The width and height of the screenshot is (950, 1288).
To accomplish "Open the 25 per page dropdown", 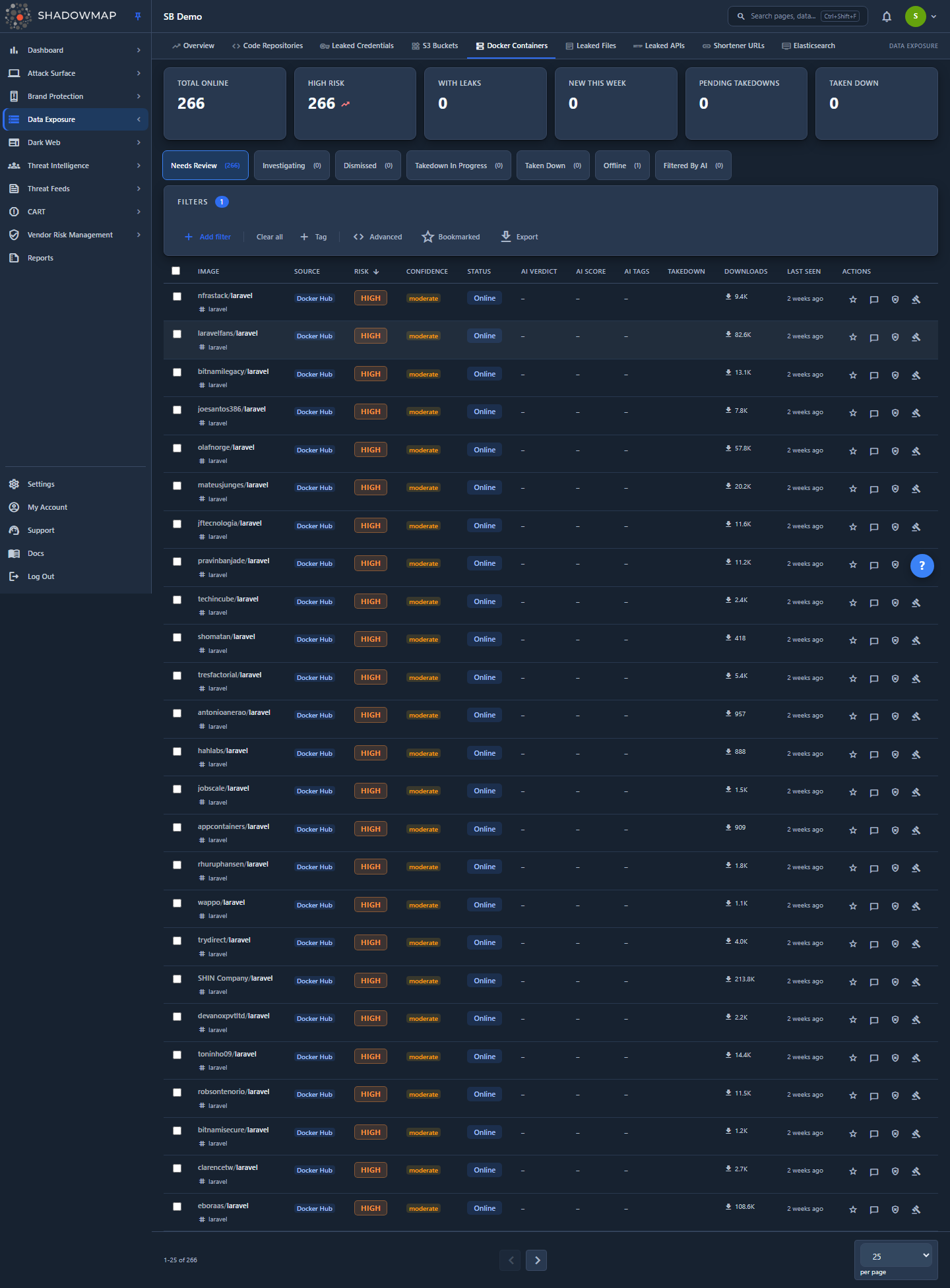I will pos(896,1256).
